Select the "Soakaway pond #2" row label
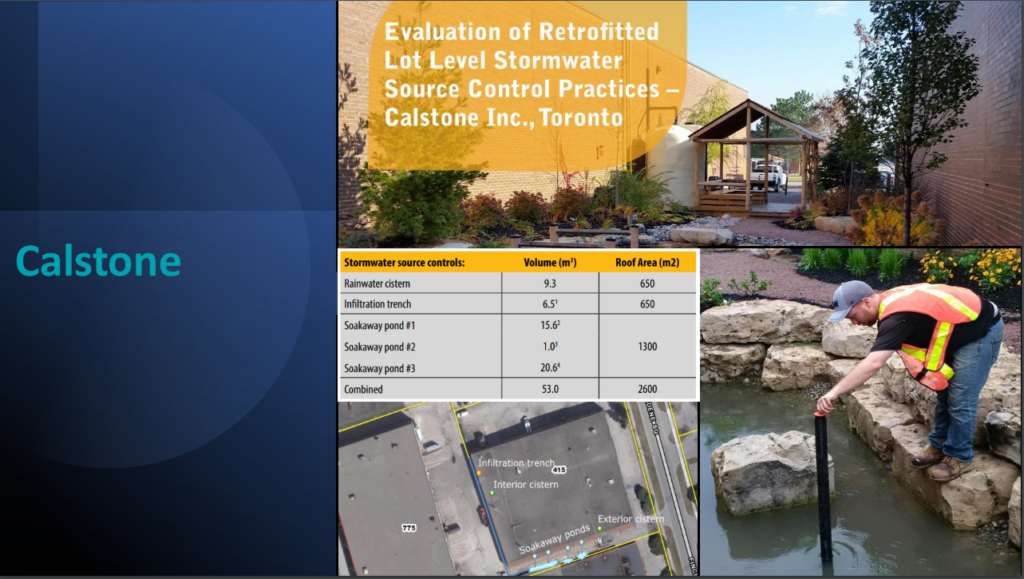The width and height of the screenshot is (1024, 579). 379,347
